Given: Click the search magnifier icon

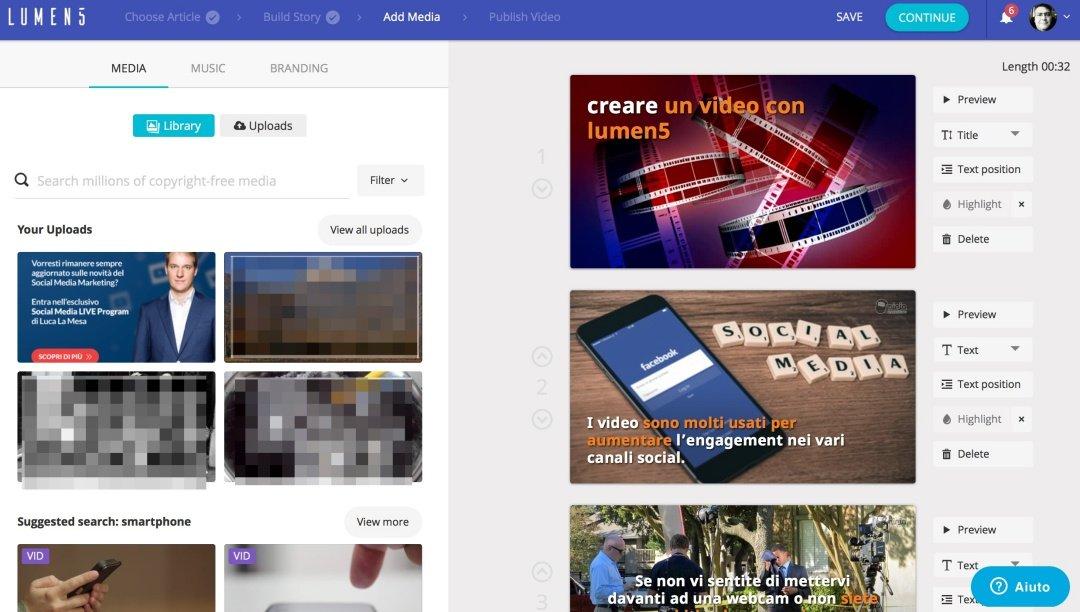Looking at the screenshot, I should click(x=22, y=180).
